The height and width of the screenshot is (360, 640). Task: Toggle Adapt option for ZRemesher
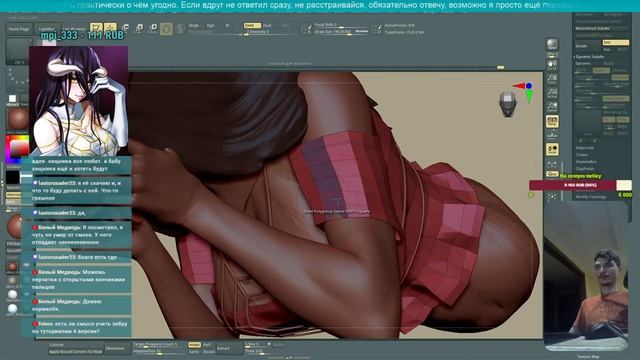(194, 345)
